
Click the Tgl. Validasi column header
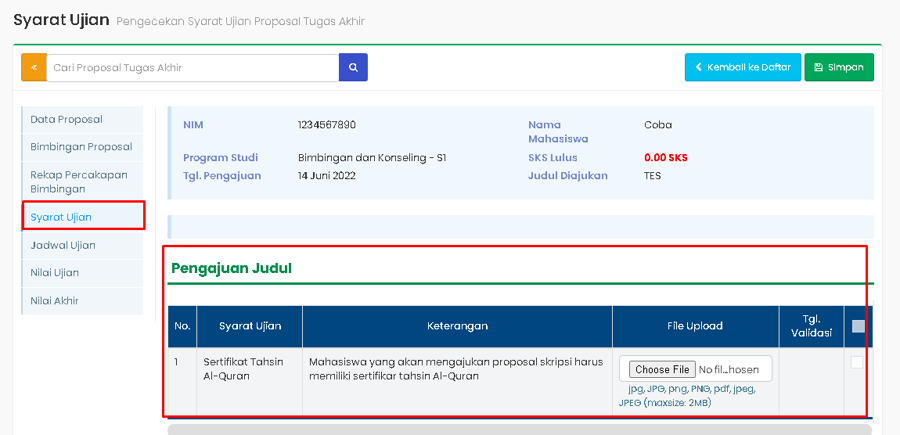810,326
